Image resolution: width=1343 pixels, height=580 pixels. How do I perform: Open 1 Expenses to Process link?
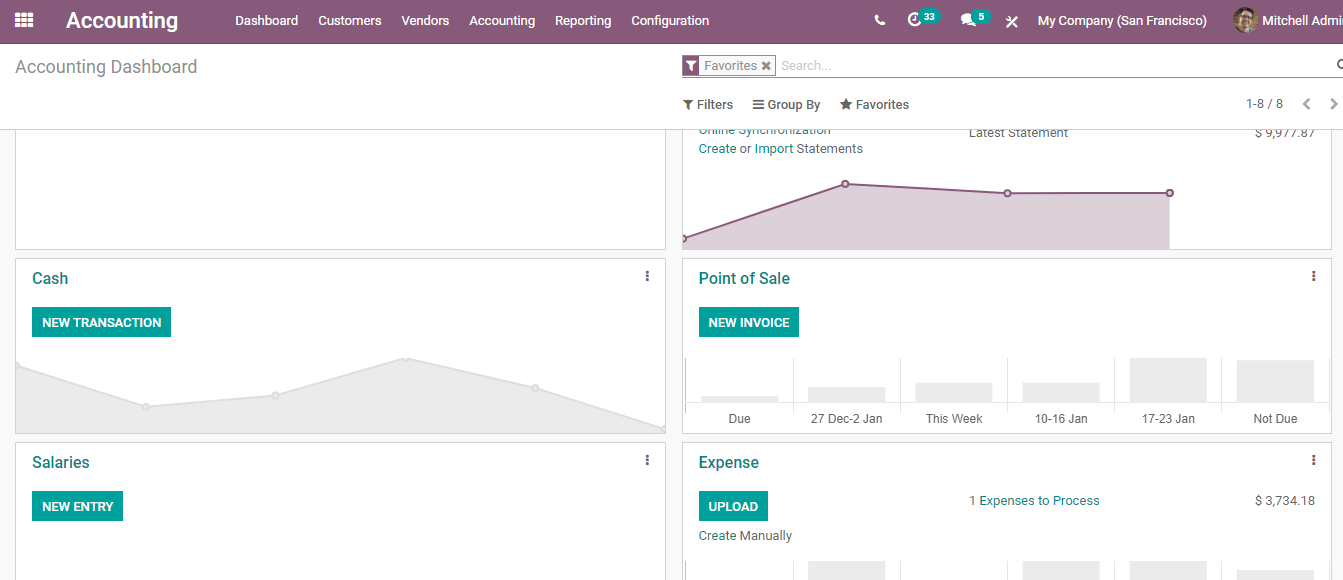(x=1034, y=501)
